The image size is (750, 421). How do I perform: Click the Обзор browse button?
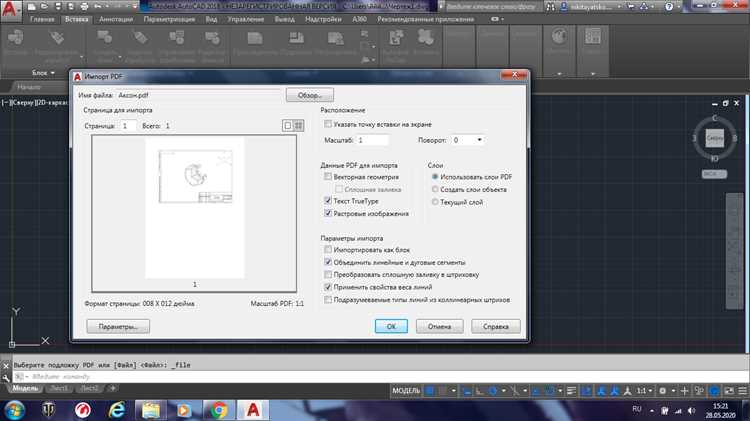(x=309, y=95)
